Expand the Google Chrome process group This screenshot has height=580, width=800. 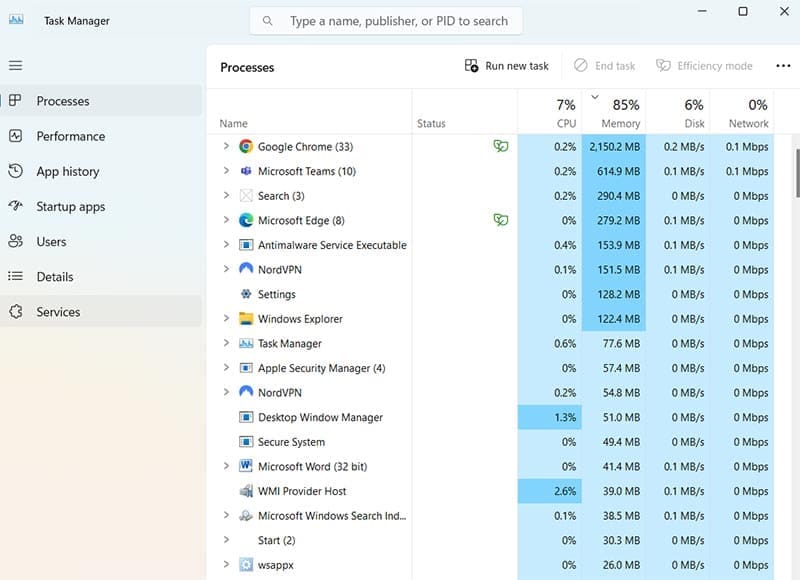pyautogui.click(x=224, y=145)
